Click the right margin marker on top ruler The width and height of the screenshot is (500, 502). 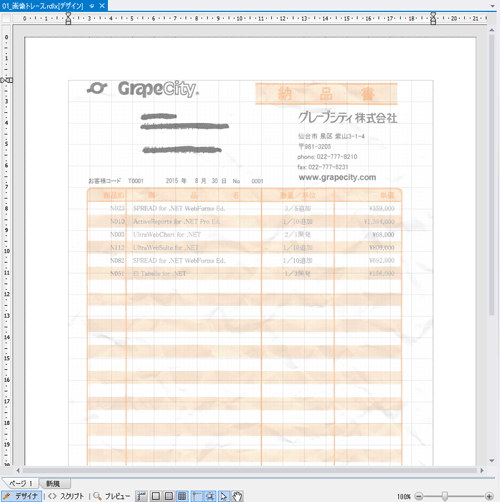[433, 18]
